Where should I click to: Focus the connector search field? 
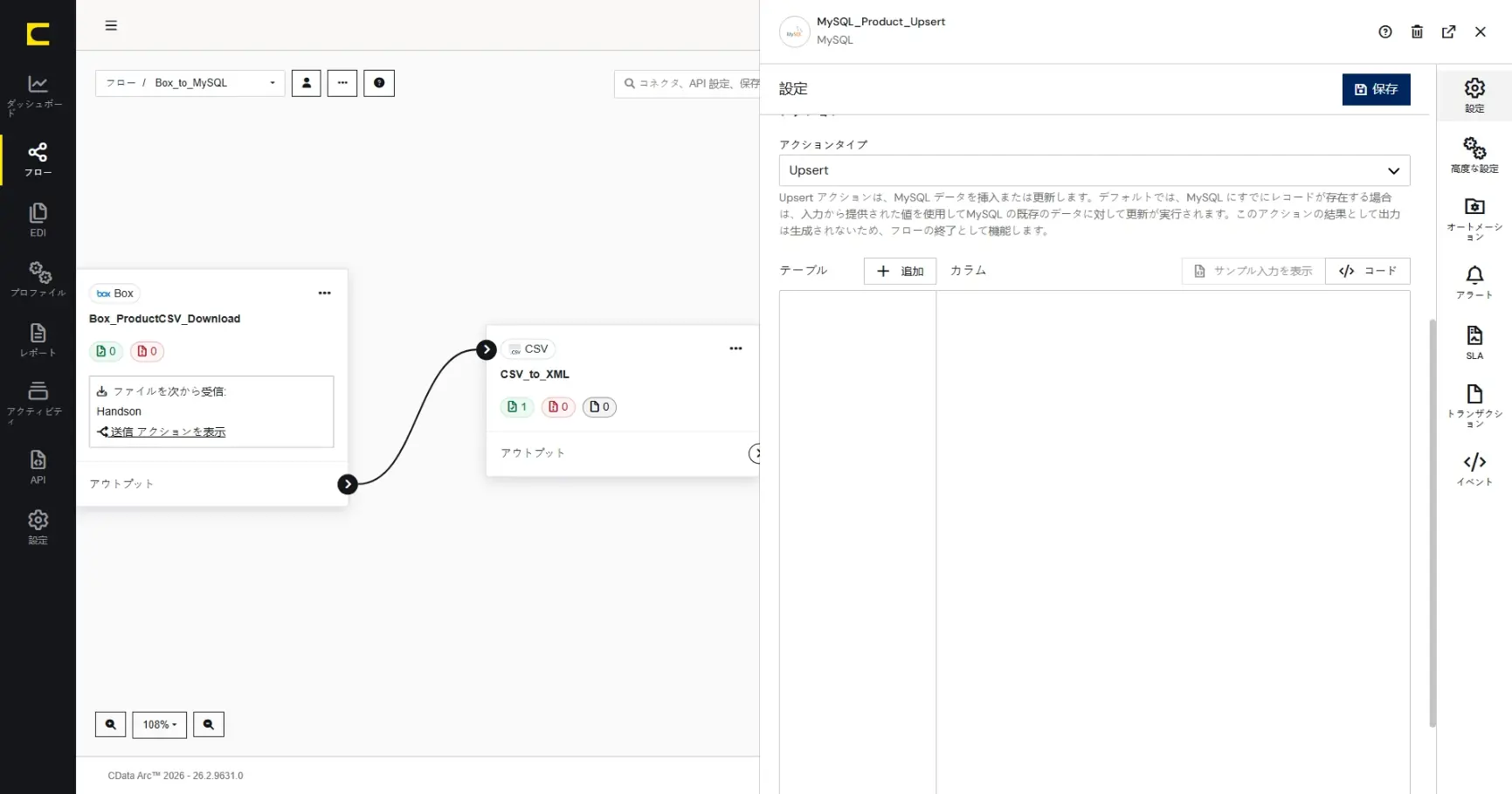[687, 84]
